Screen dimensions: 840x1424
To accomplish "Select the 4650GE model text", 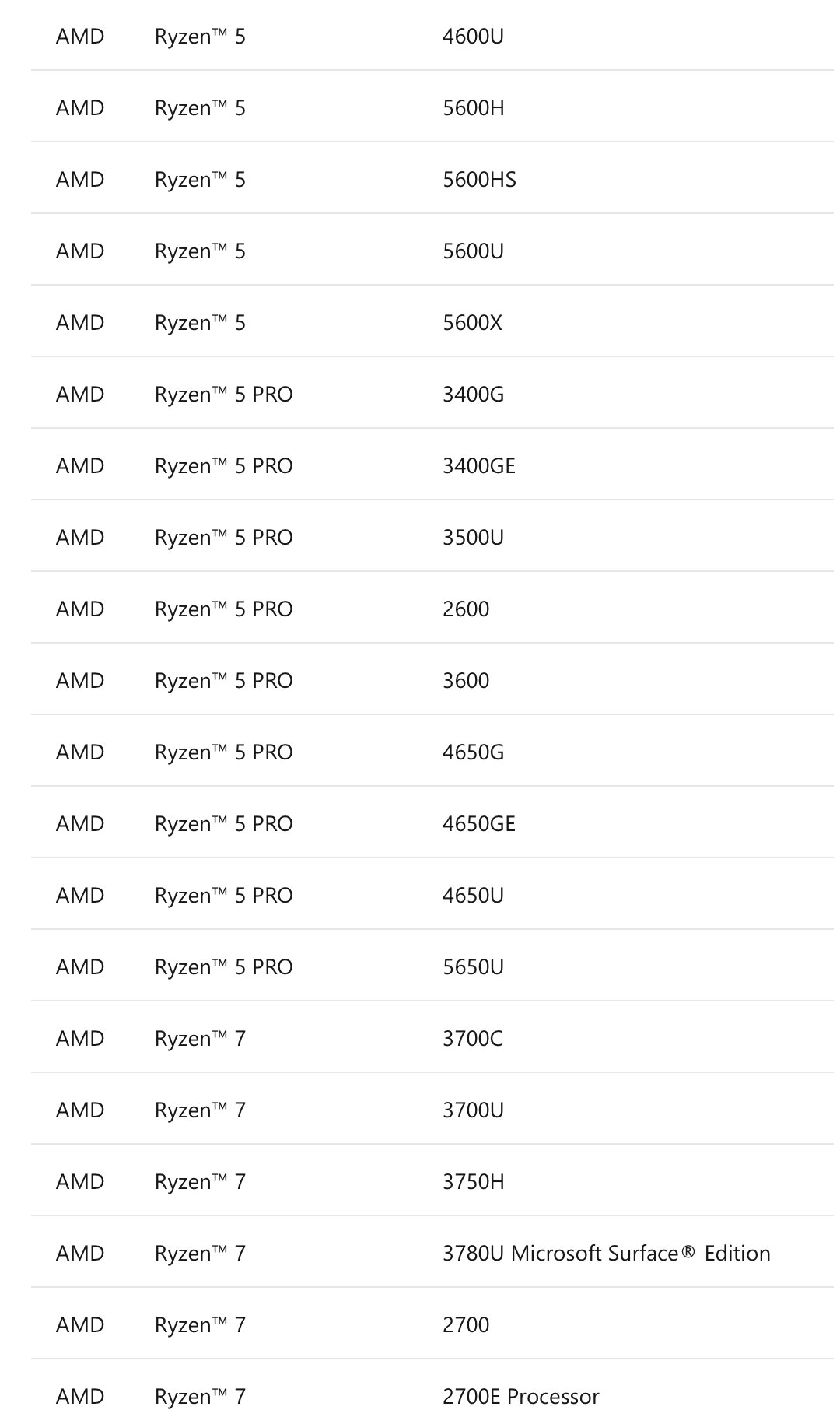I will [x=479, y=824].
